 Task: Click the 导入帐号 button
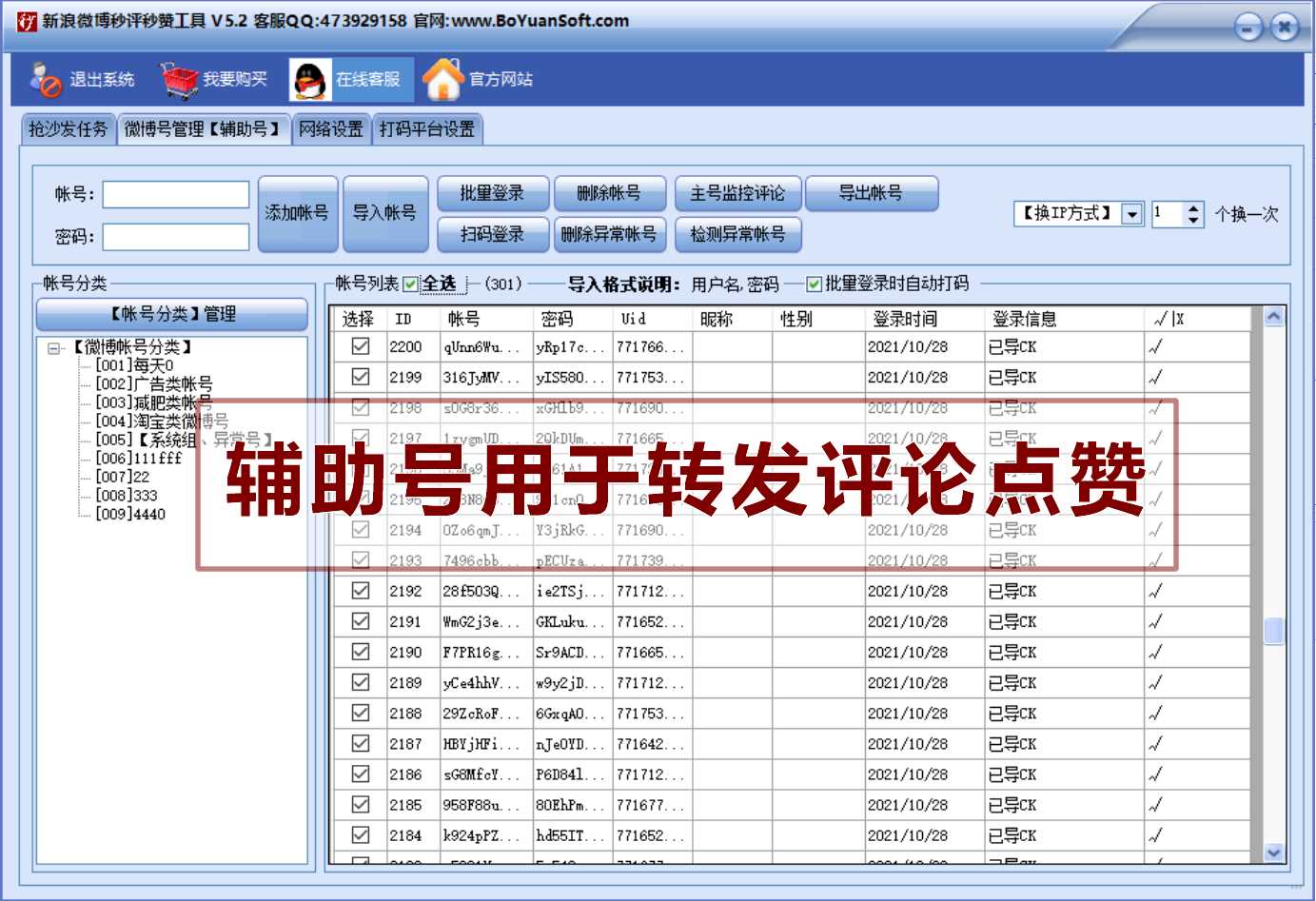[x=385, y=213]
